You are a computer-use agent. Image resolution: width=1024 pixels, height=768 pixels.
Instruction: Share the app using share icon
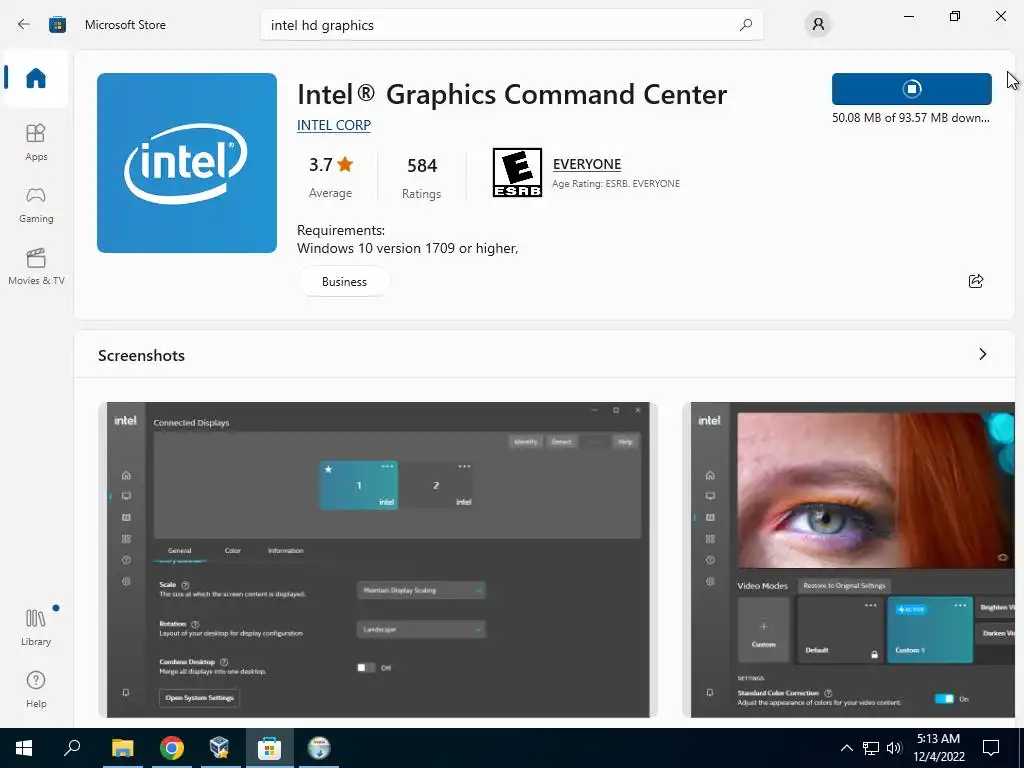pos(976,281)
